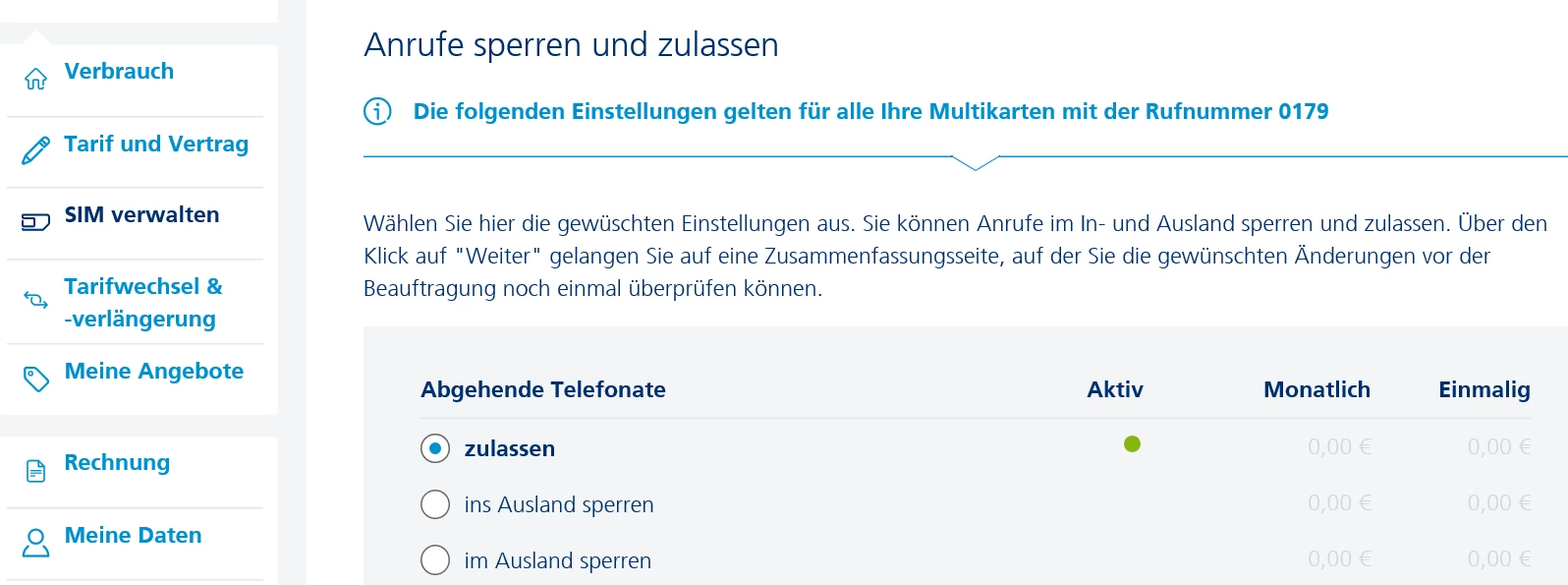Click the blue Multikarten info notice text
1568x585 pixels.
[x=870, y=111]
